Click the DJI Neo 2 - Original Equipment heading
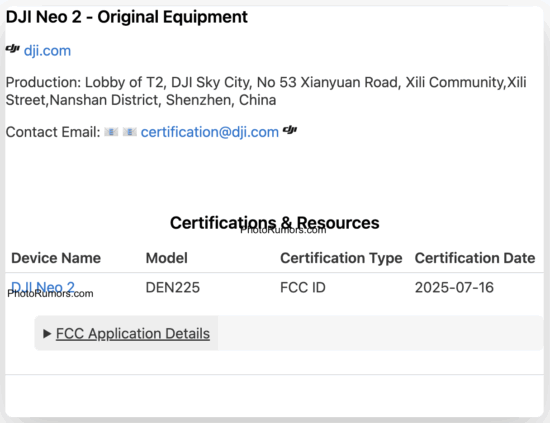 coord(127,17)
